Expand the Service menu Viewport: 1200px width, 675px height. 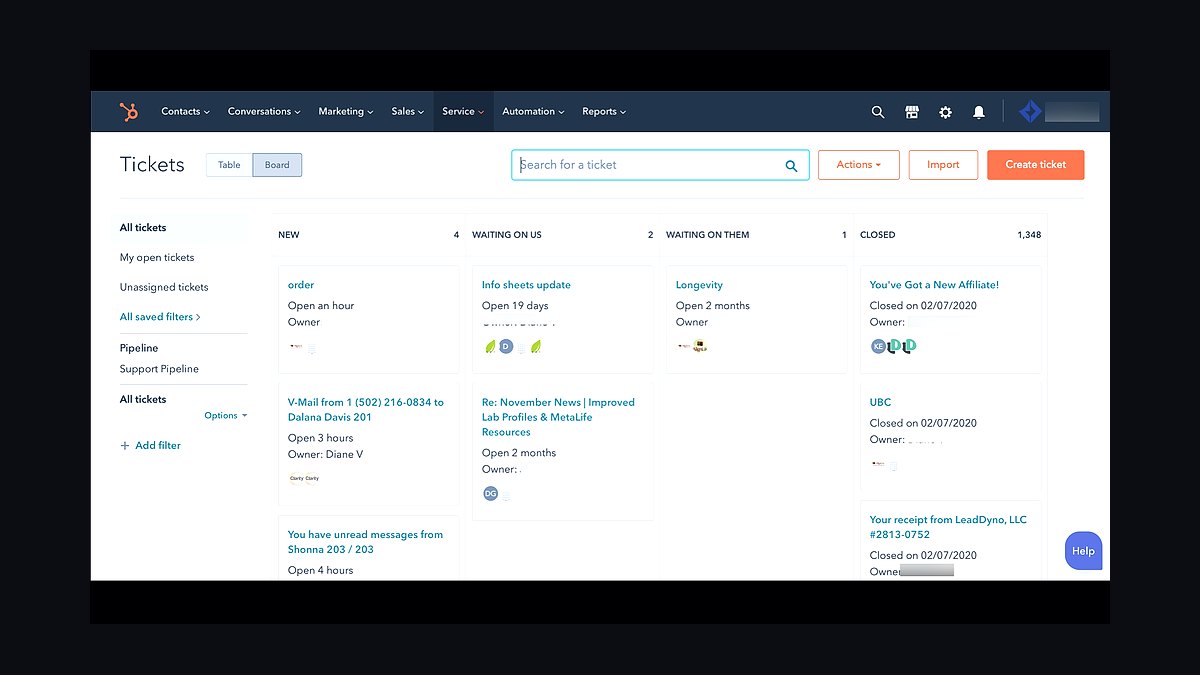463,112
